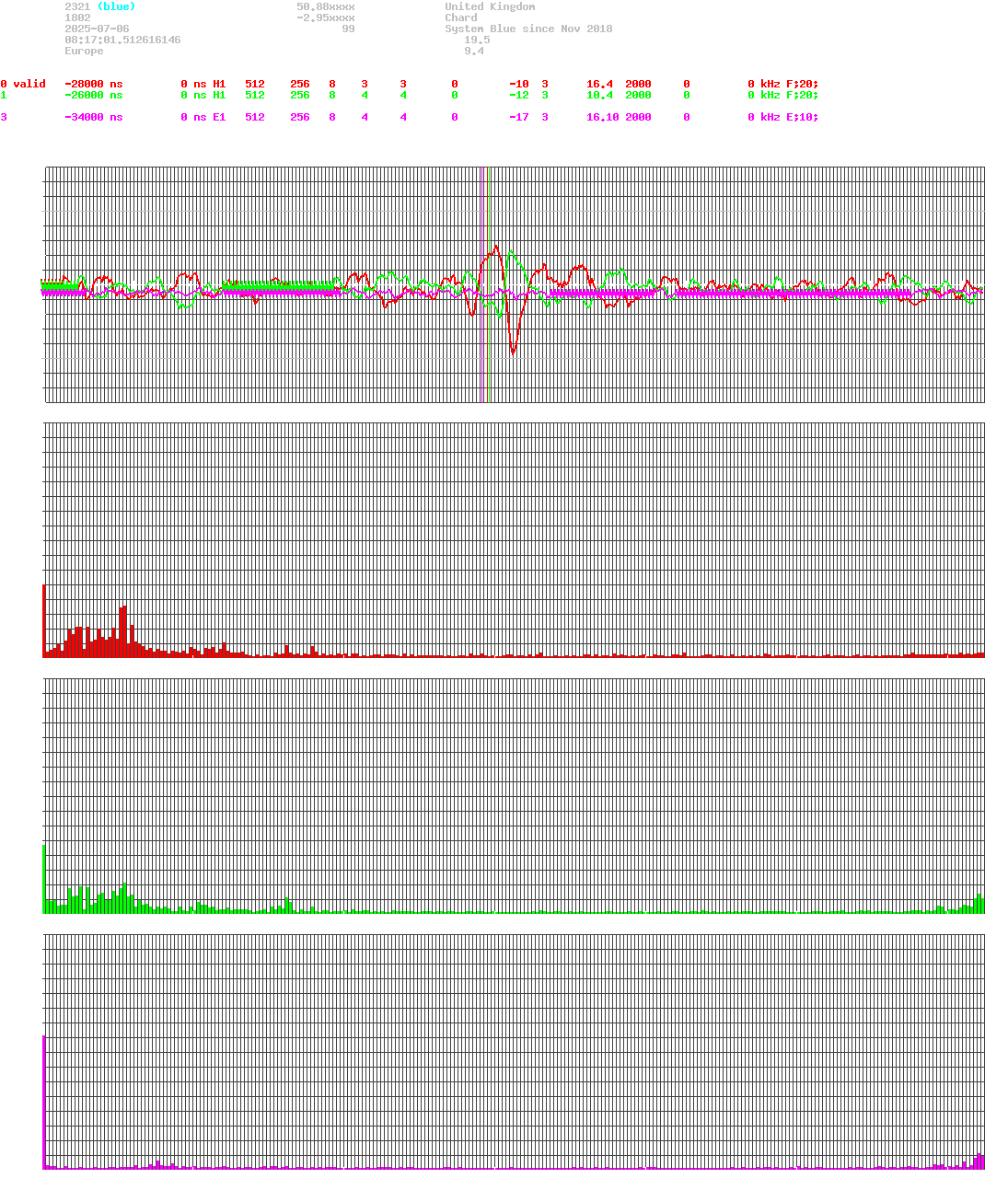Click the date 2025-07-06
This screenshot has height=1190, width=1008.
[97, 29]
